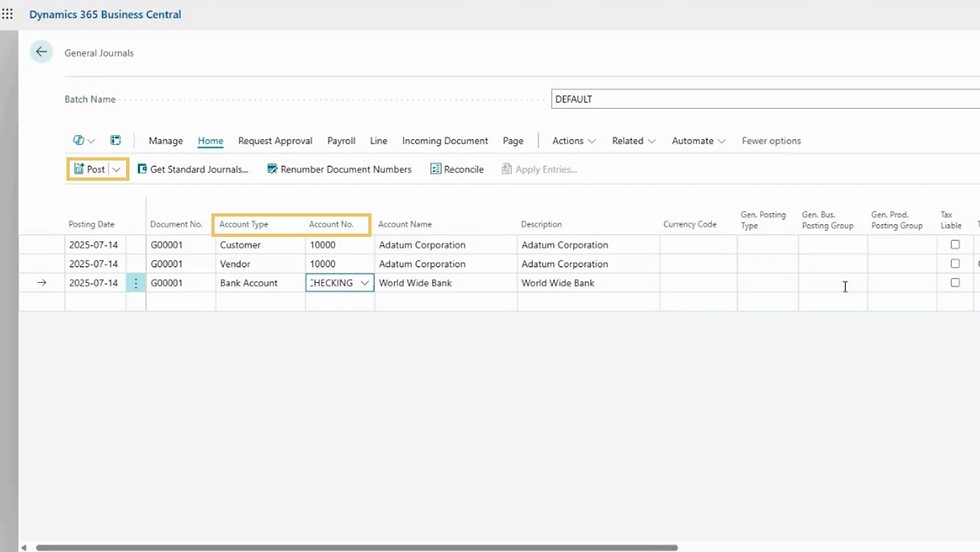Expand the Post dropdown arrow
This screenshot has width=980, height=552.
[117, 169]
